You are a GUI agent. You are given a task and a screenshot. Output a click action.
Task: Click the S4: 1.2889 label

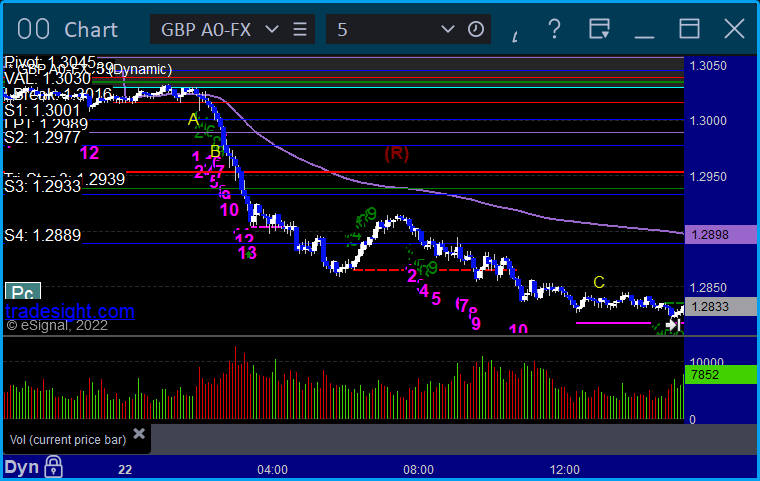[43, 236]
